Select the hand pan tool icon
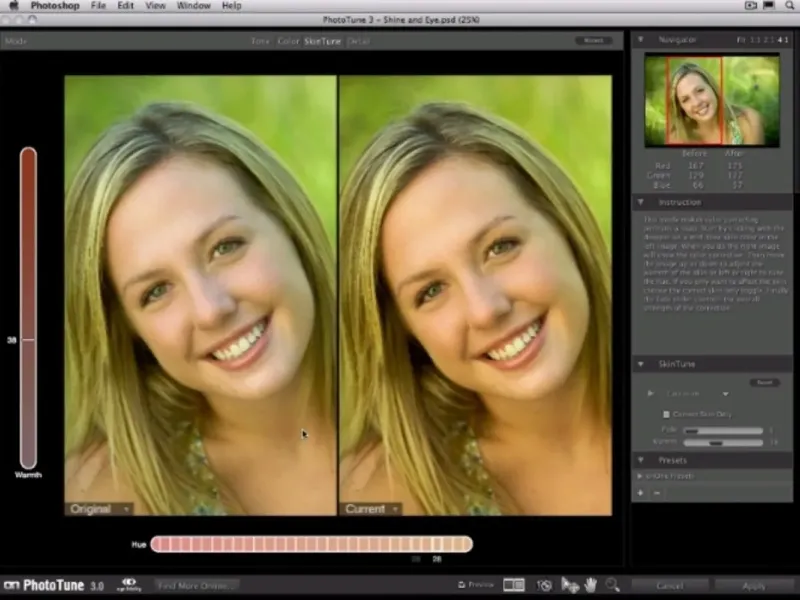Viewport: 800px width, 600px height. tap(591, 585)
